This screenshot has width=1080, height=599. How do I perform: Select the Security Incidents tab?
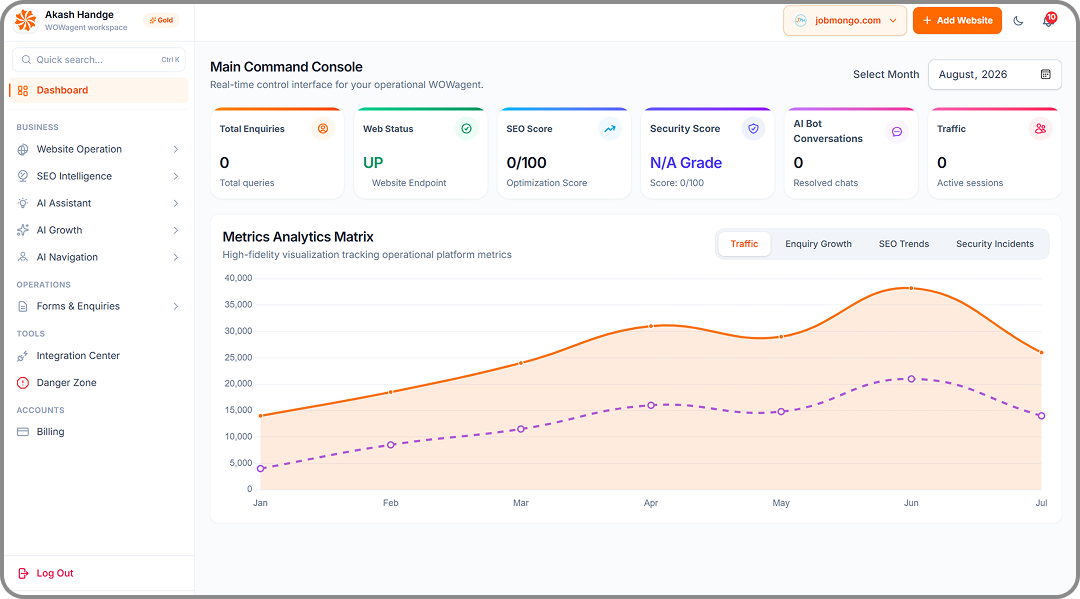click(995, 244)
